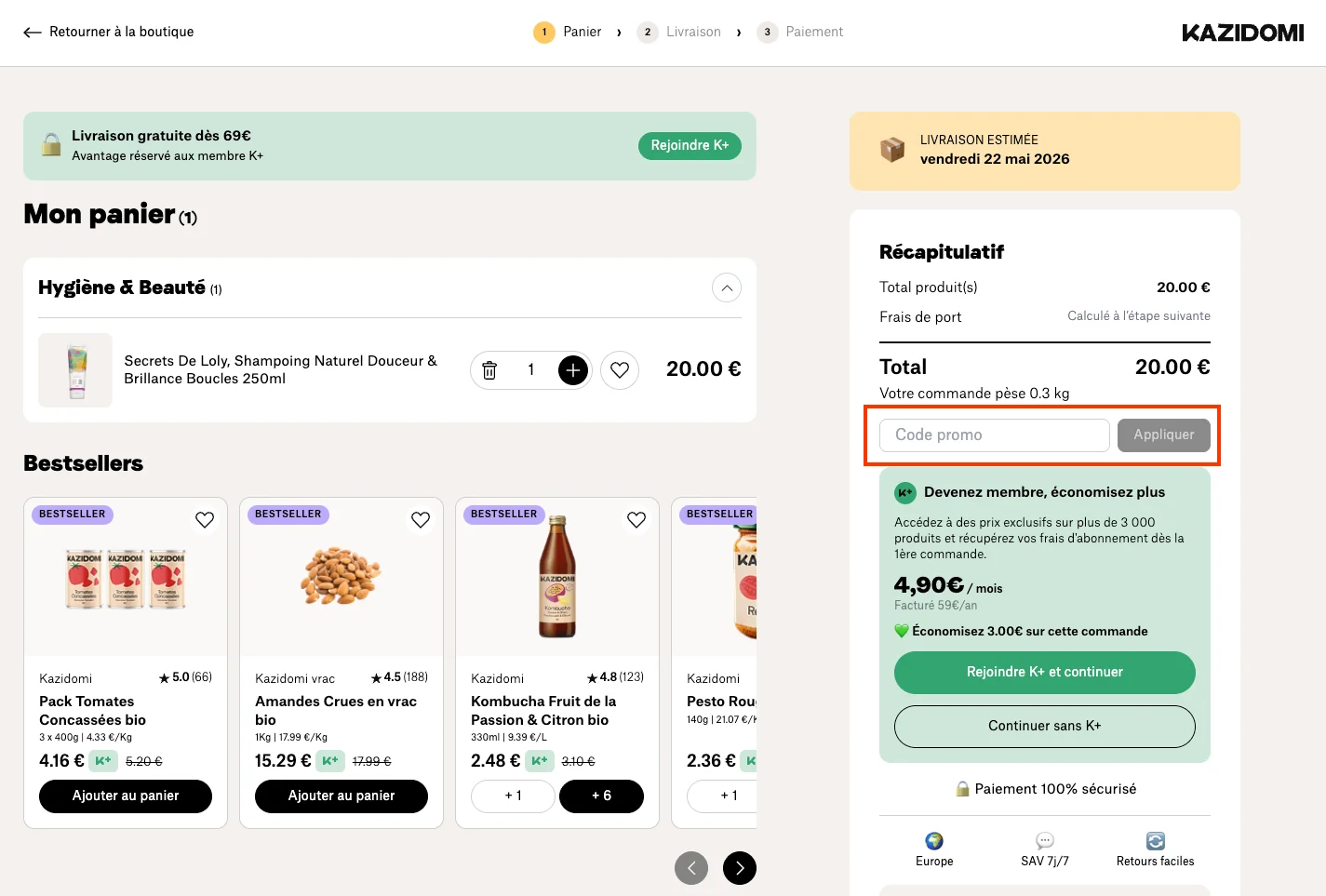
Task: Delete the Secrets De Loly shampoo from cart
Action: click(489, 370)
